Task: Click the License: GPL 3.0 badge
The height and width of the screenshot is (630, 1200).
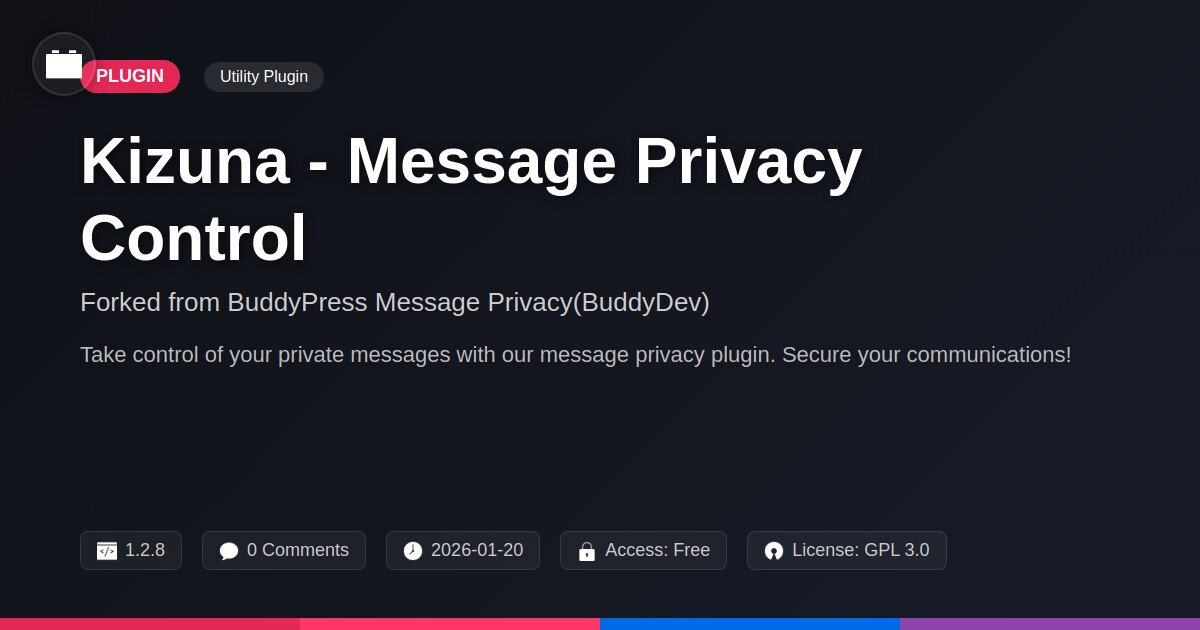Action: [x=847, y=550]
